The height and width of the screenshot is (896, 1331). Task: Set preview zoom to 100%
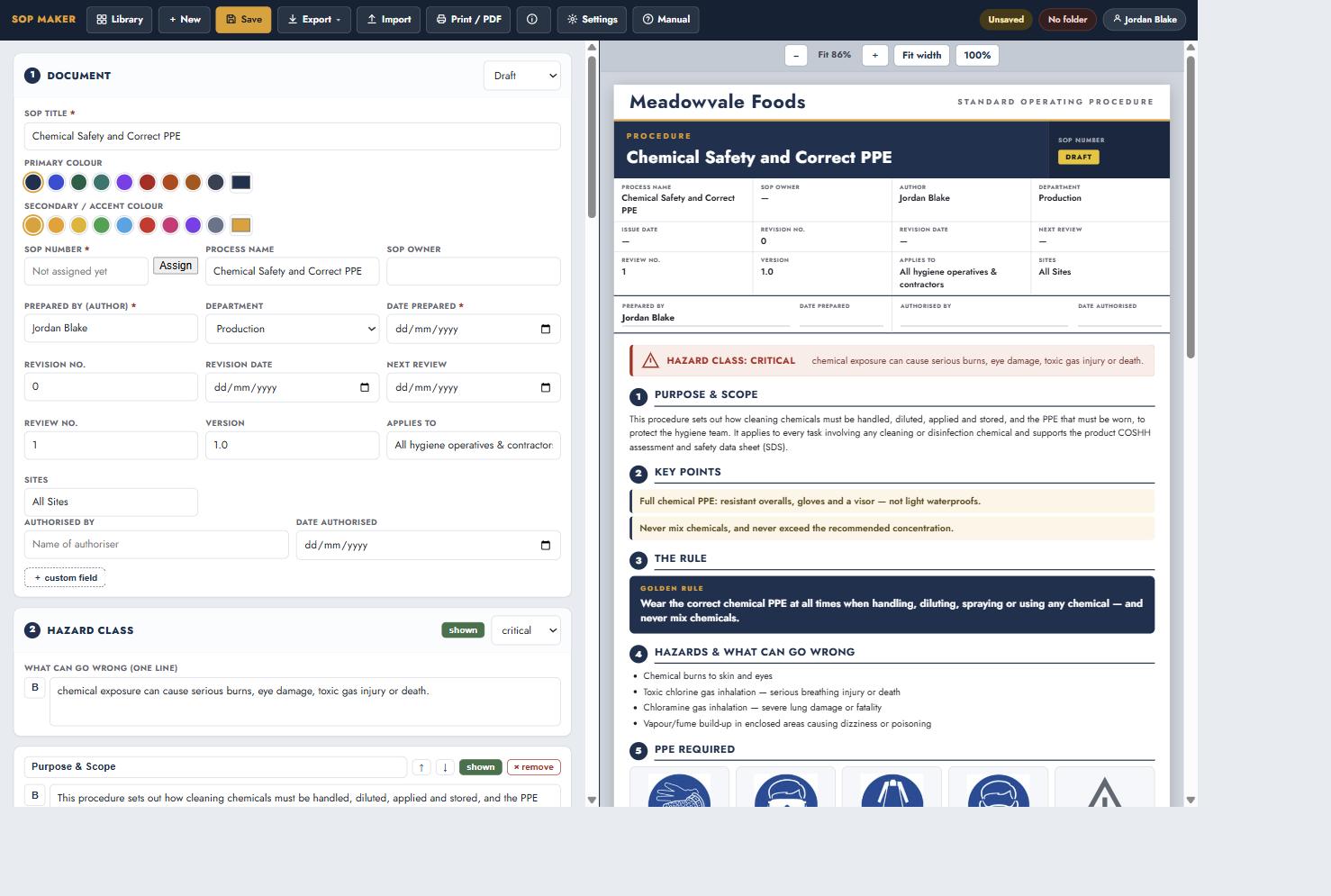[977, 55]
